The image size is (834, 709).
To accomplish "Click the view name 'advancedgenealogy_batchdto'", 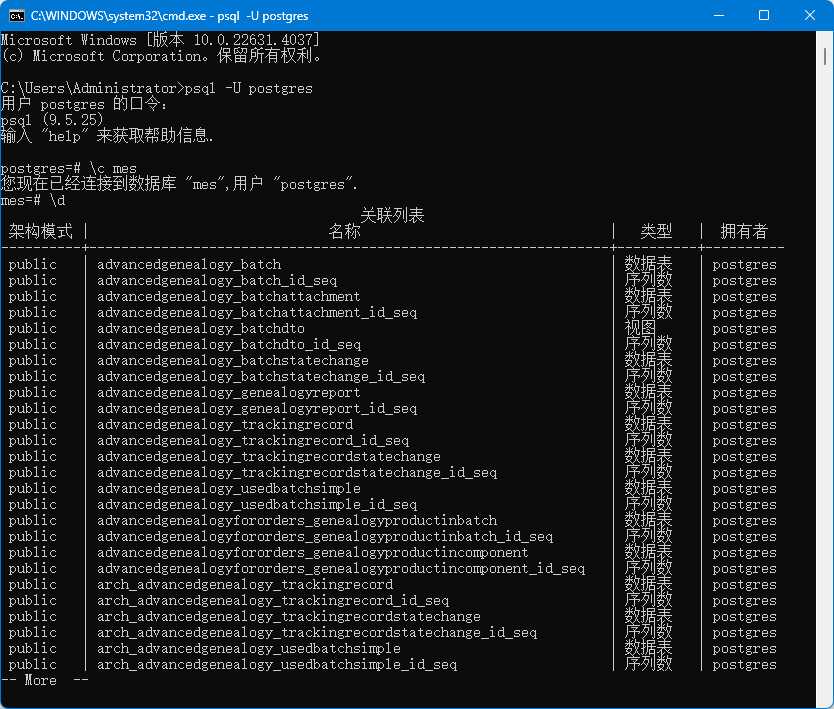I will pos(201,328).
